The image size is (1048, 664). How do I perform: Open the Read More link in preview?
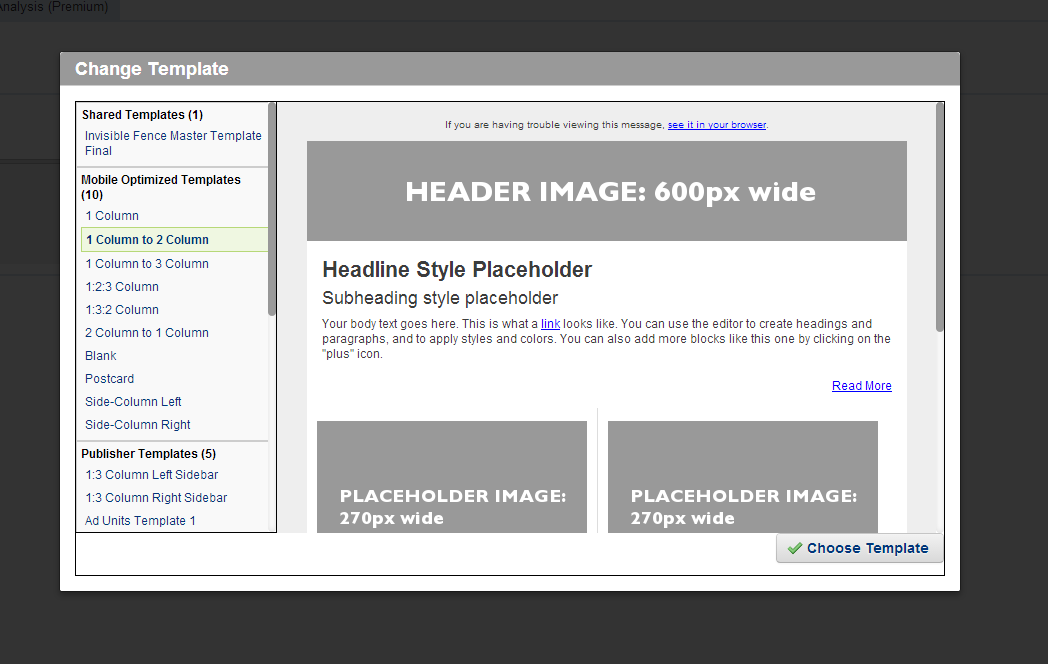861,386
